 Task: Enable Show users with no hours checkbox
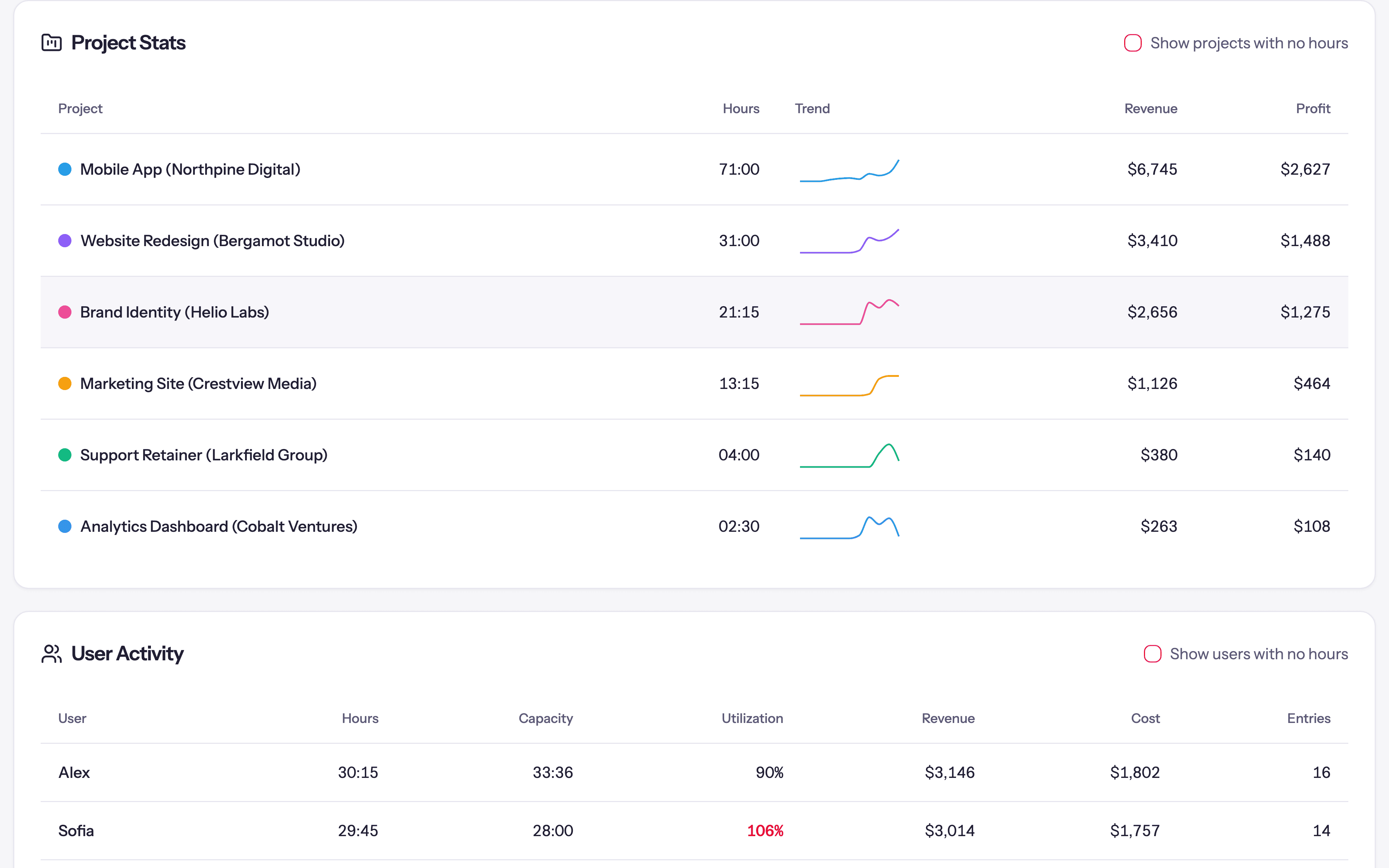(1152, 654)
